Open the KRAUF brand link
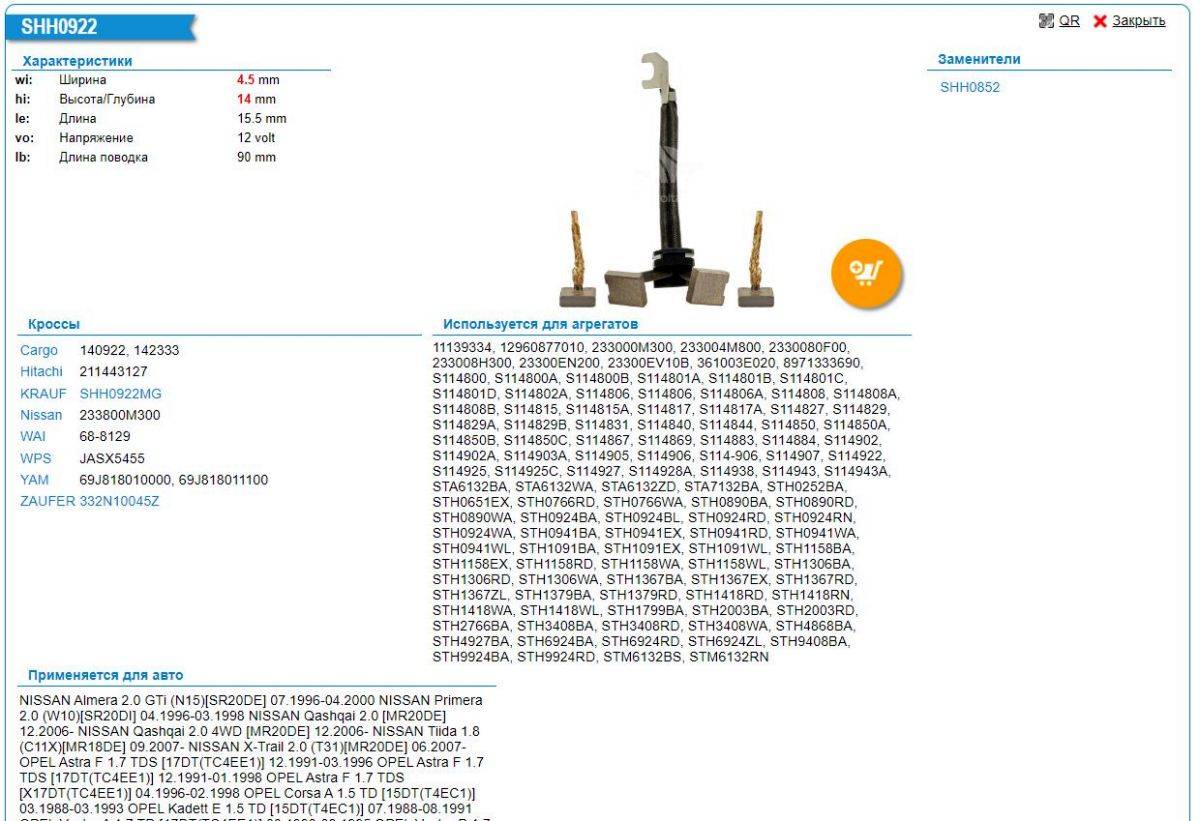Viewport: 1200px width, 821px height. pyautogui.click(x=42, y=394)
